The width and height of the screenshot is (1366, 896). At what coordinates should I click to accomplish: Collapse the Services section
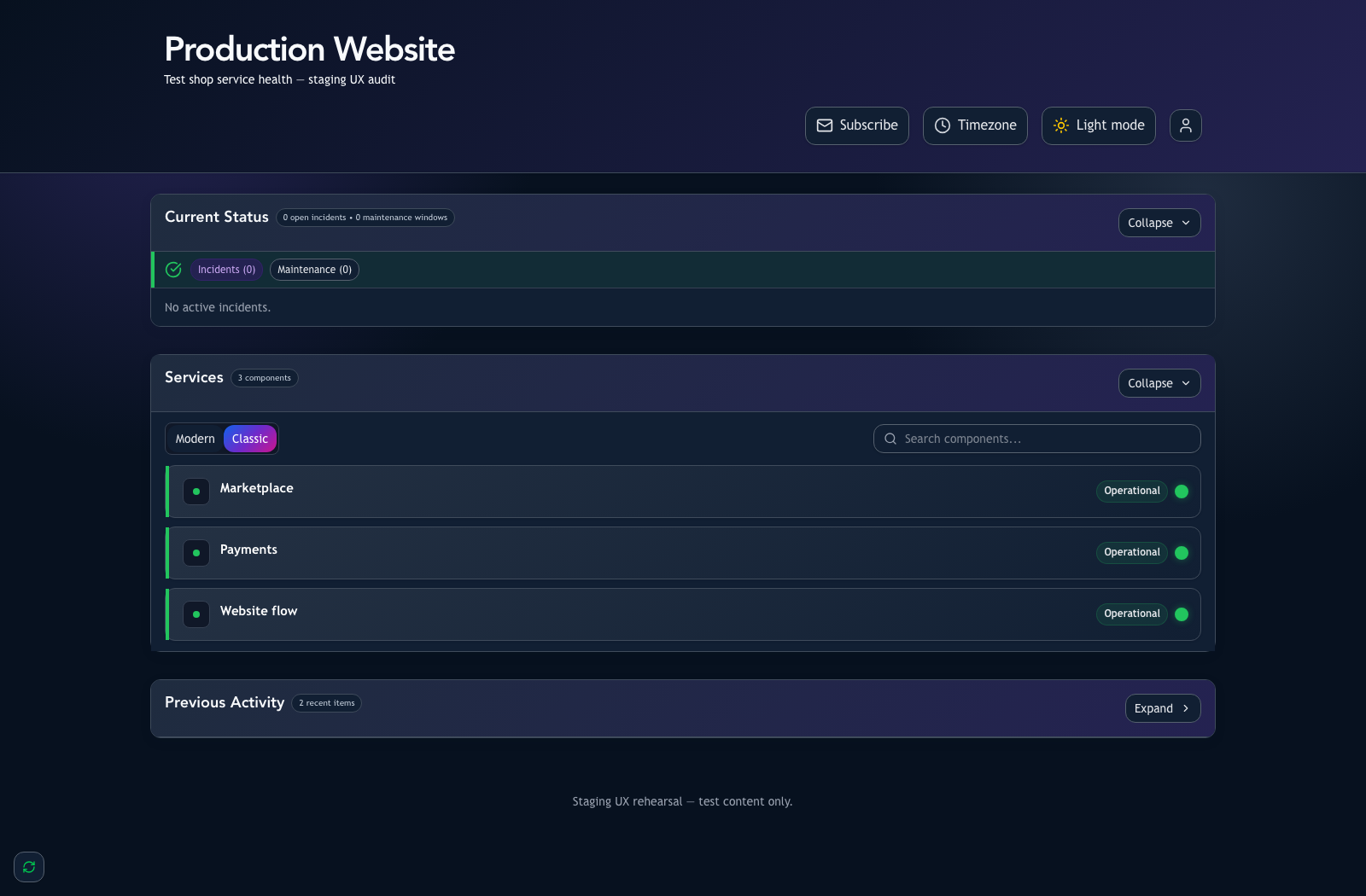click(1159, 383)
